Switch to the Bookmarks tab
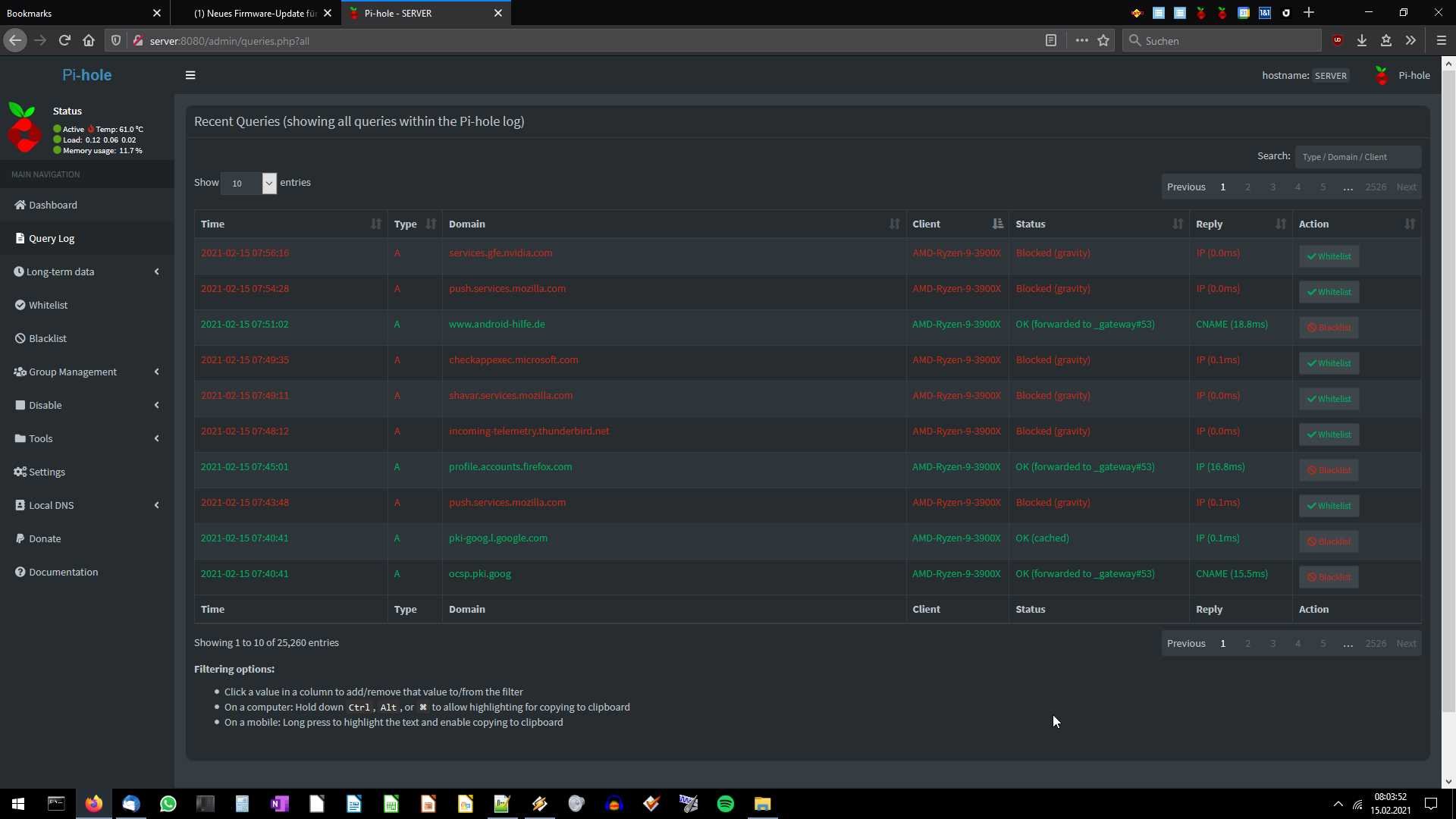Image resolution: width=1456 pixels, height=819 pixels. pos(76,13)
